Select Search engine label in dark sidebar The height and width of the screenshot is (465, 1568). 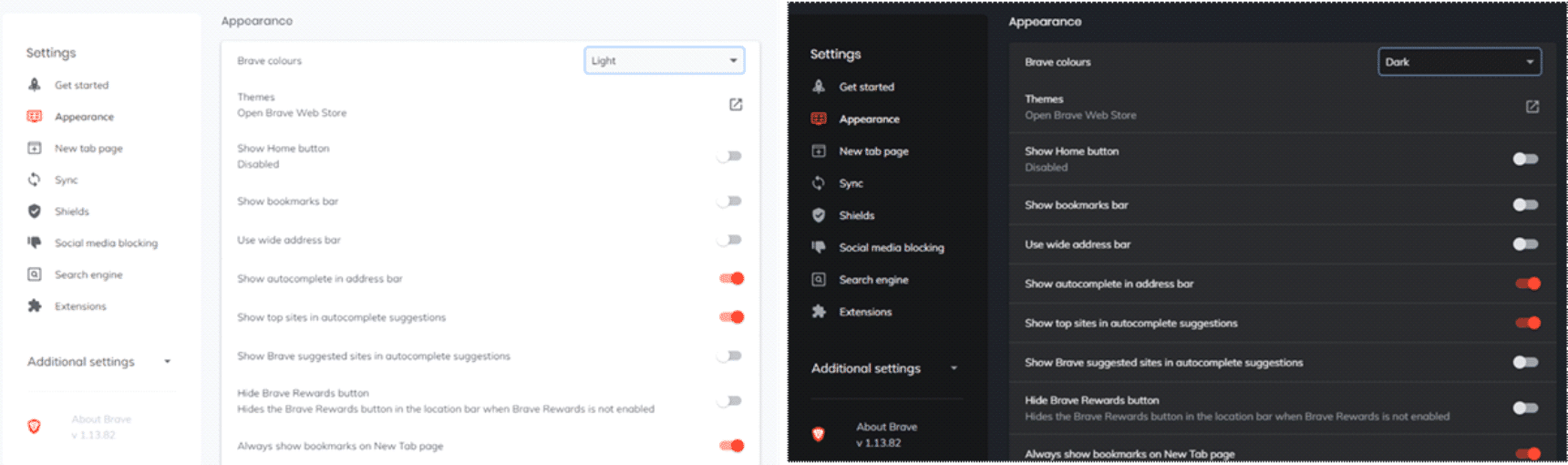click(873, 280)
